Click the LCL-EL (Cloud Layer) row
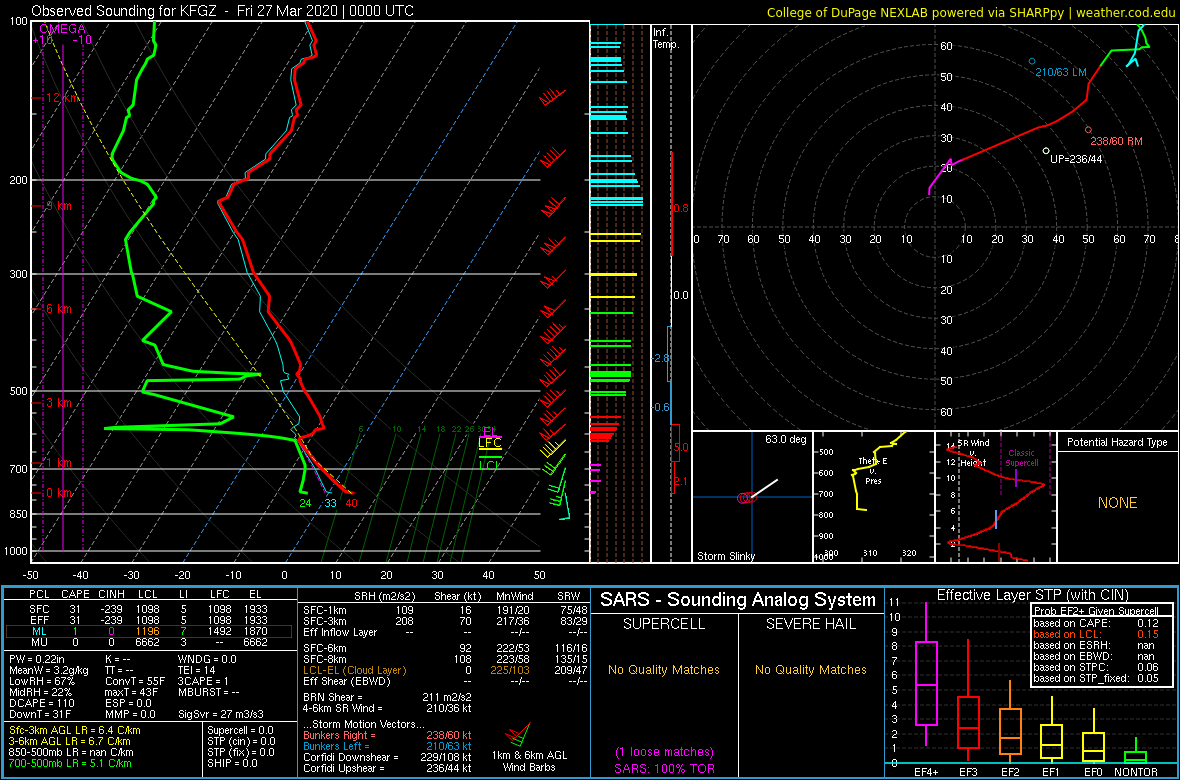 click(444, 670)
